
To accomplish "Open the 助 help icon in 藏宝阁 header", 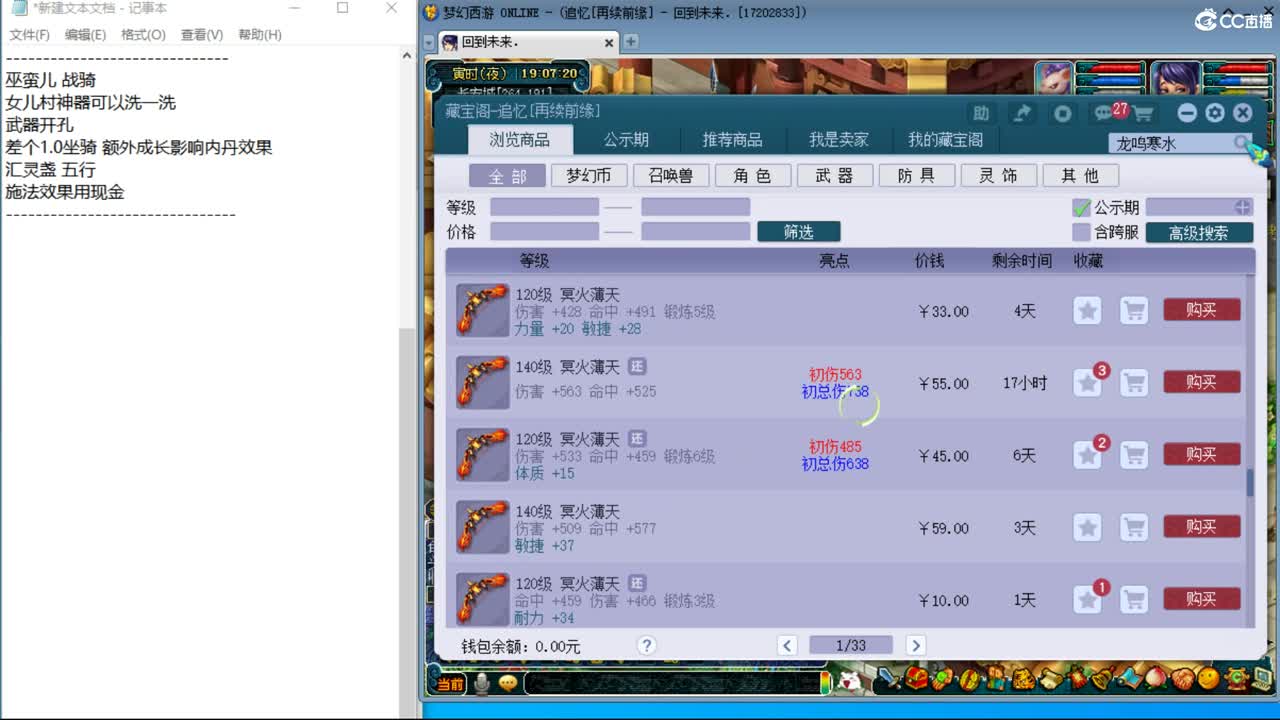I will (x=981, y=113).
